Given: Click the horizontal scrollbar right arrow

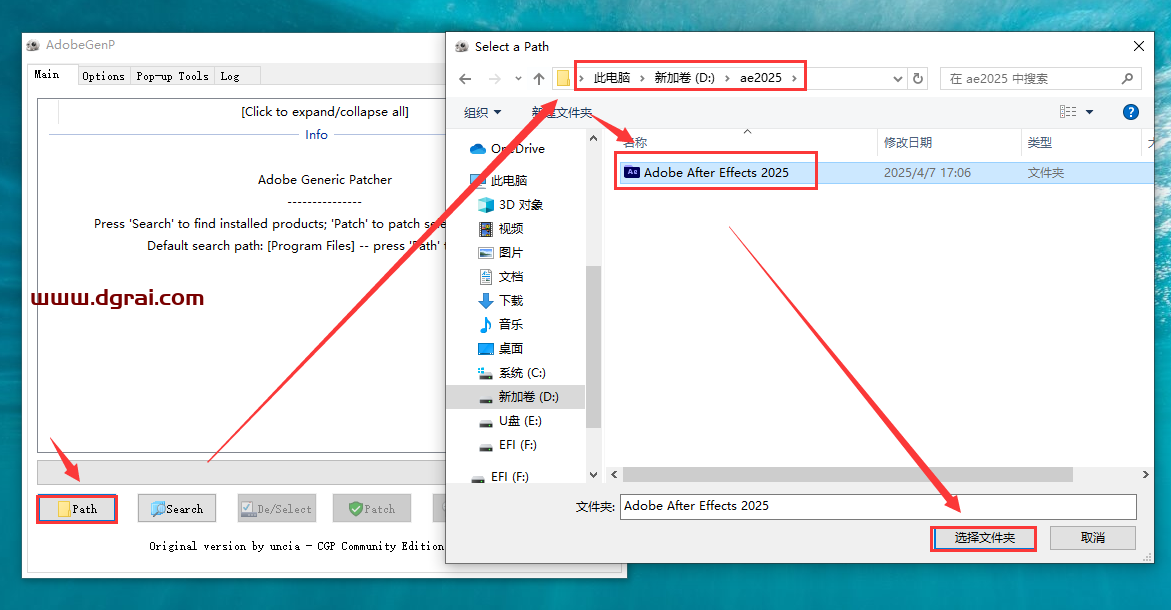Looking at the screenshot, I should 1146,474.
